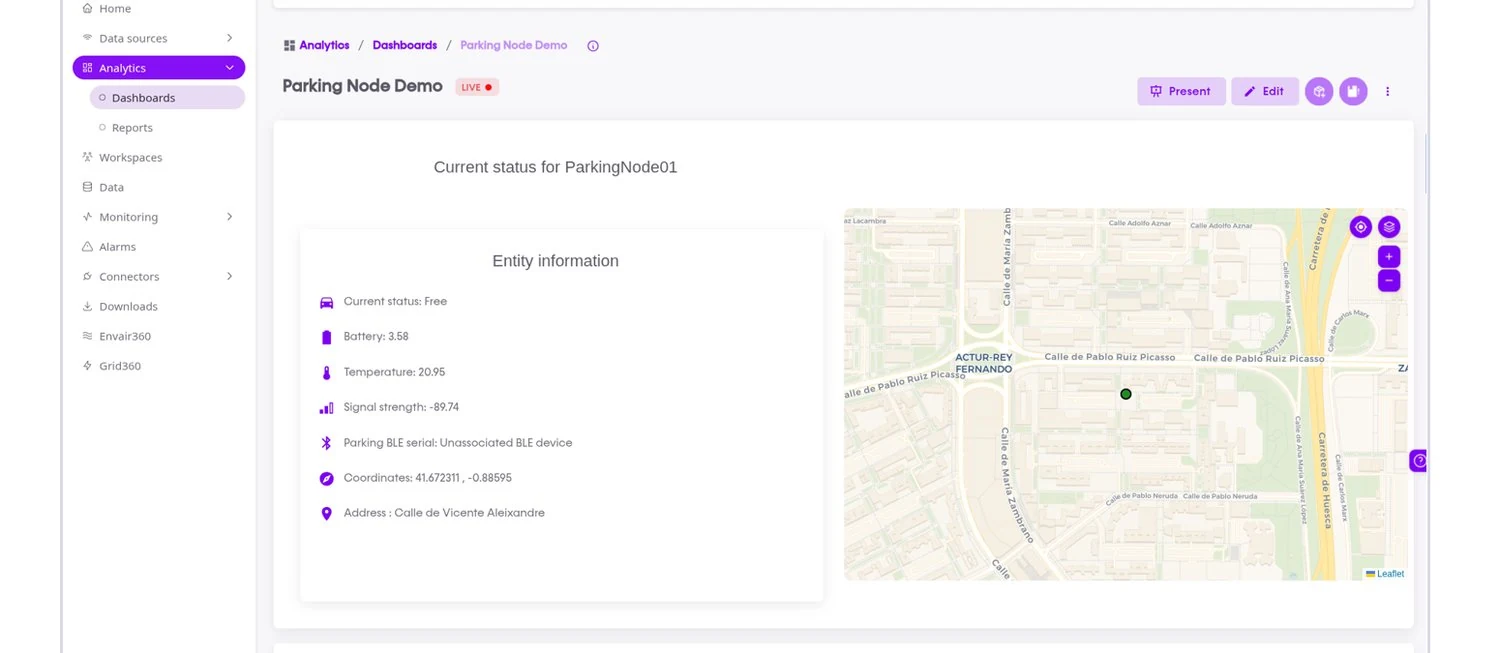Open the map layers selector icon
The height and width of the screenshot is (653, 1500).
click(x=1389, y=227)
